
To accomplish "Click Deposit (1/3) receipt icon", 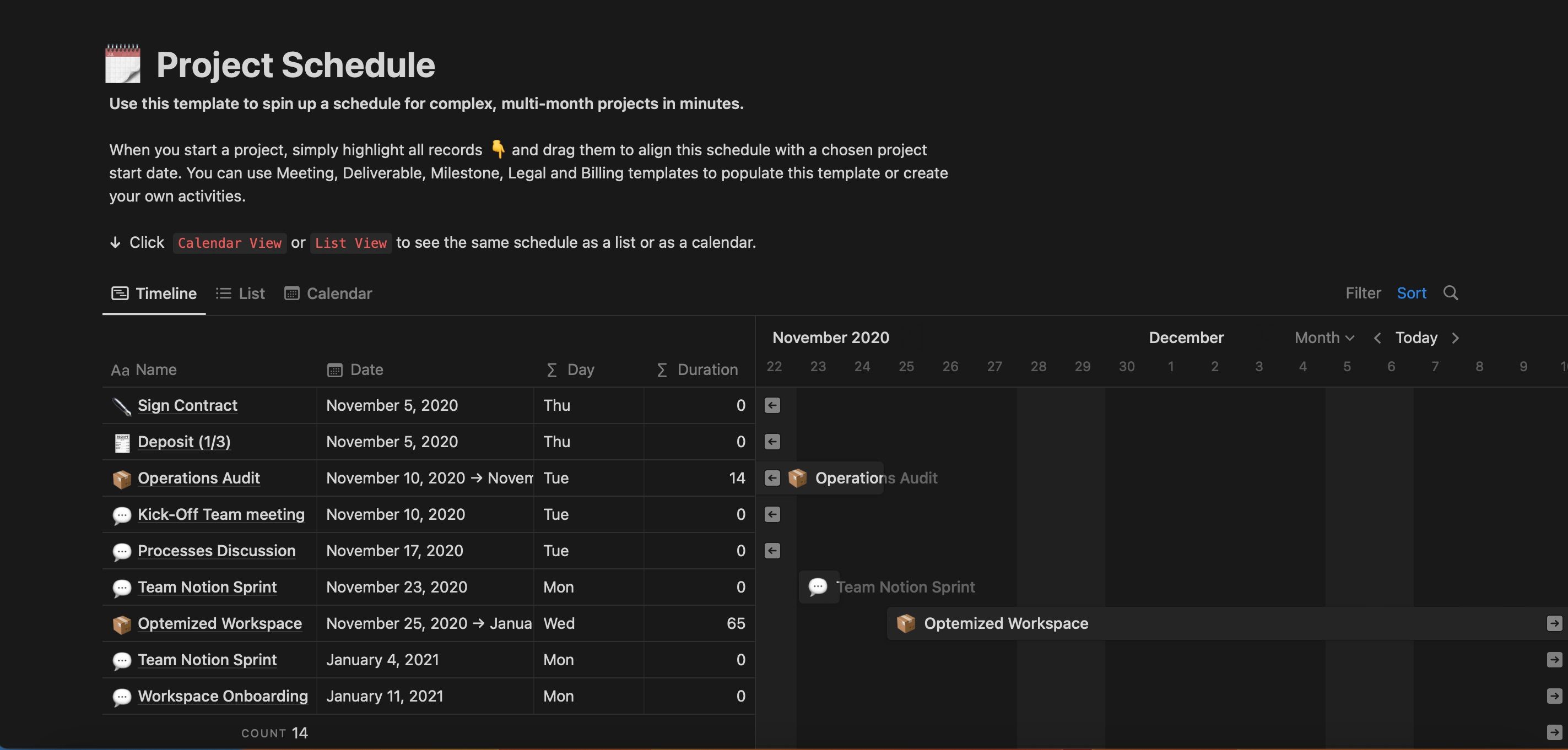I will (122, 442).
